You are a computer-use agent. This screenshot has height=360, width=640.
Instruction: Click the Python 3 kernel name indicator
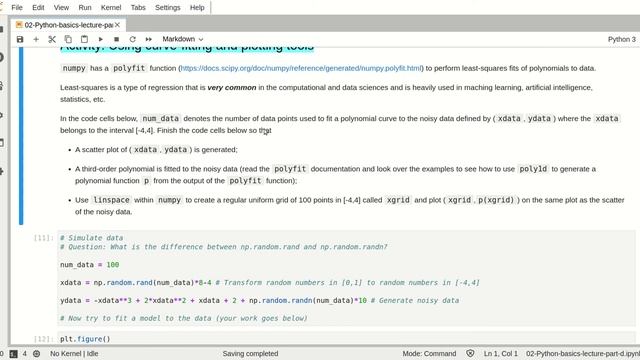coord(622,39)
